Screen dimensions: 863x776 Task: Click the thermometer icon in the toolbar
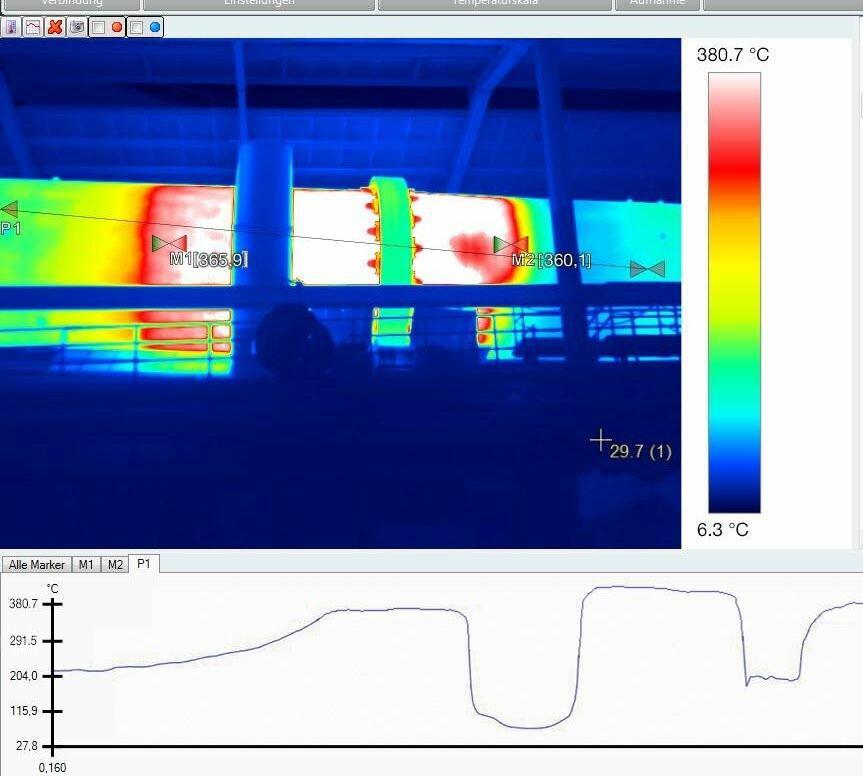click(11, 27)
